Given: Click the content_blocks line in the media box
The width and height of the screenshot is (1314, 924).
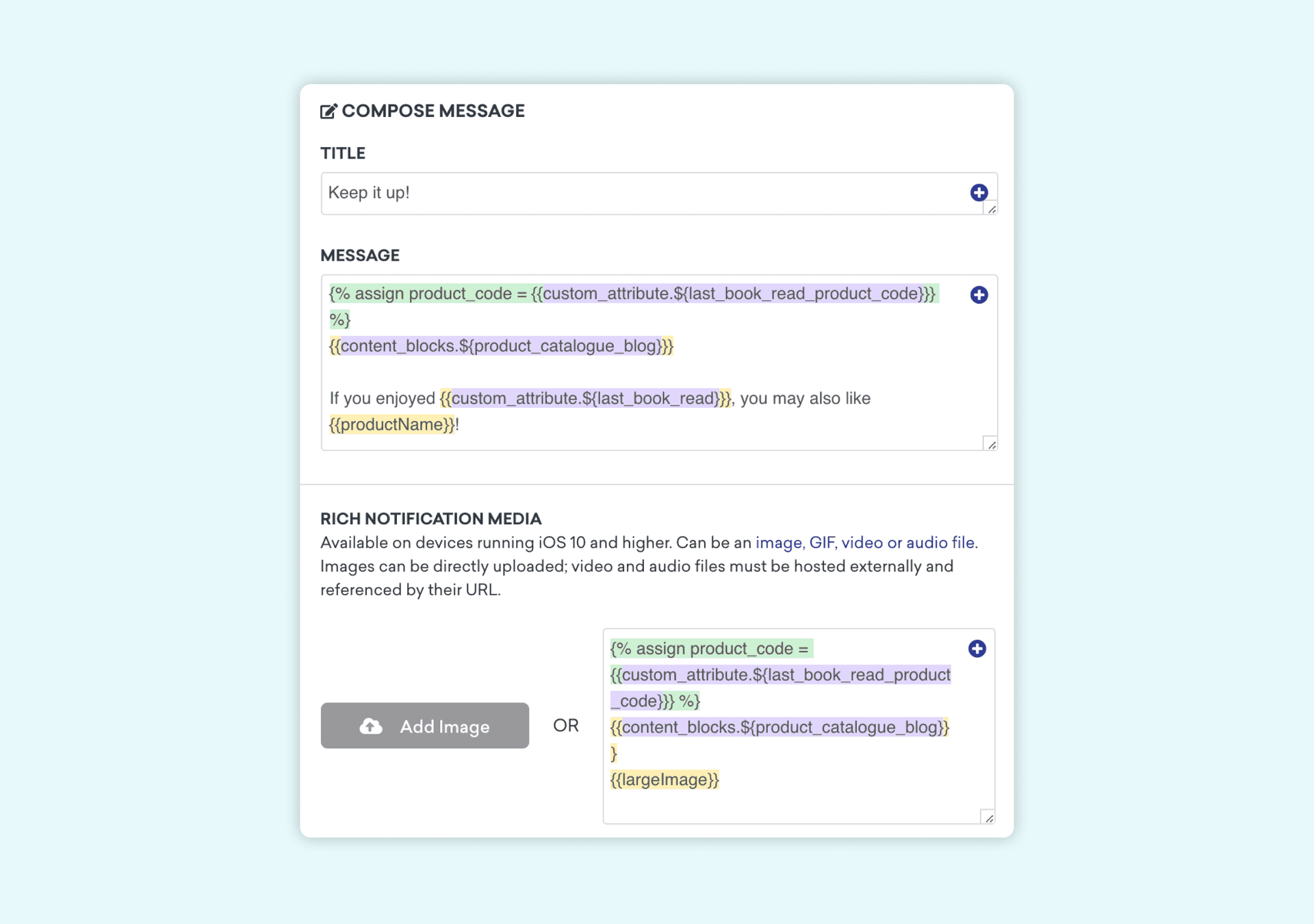Looking at the screenshot, I should (779, 727).
